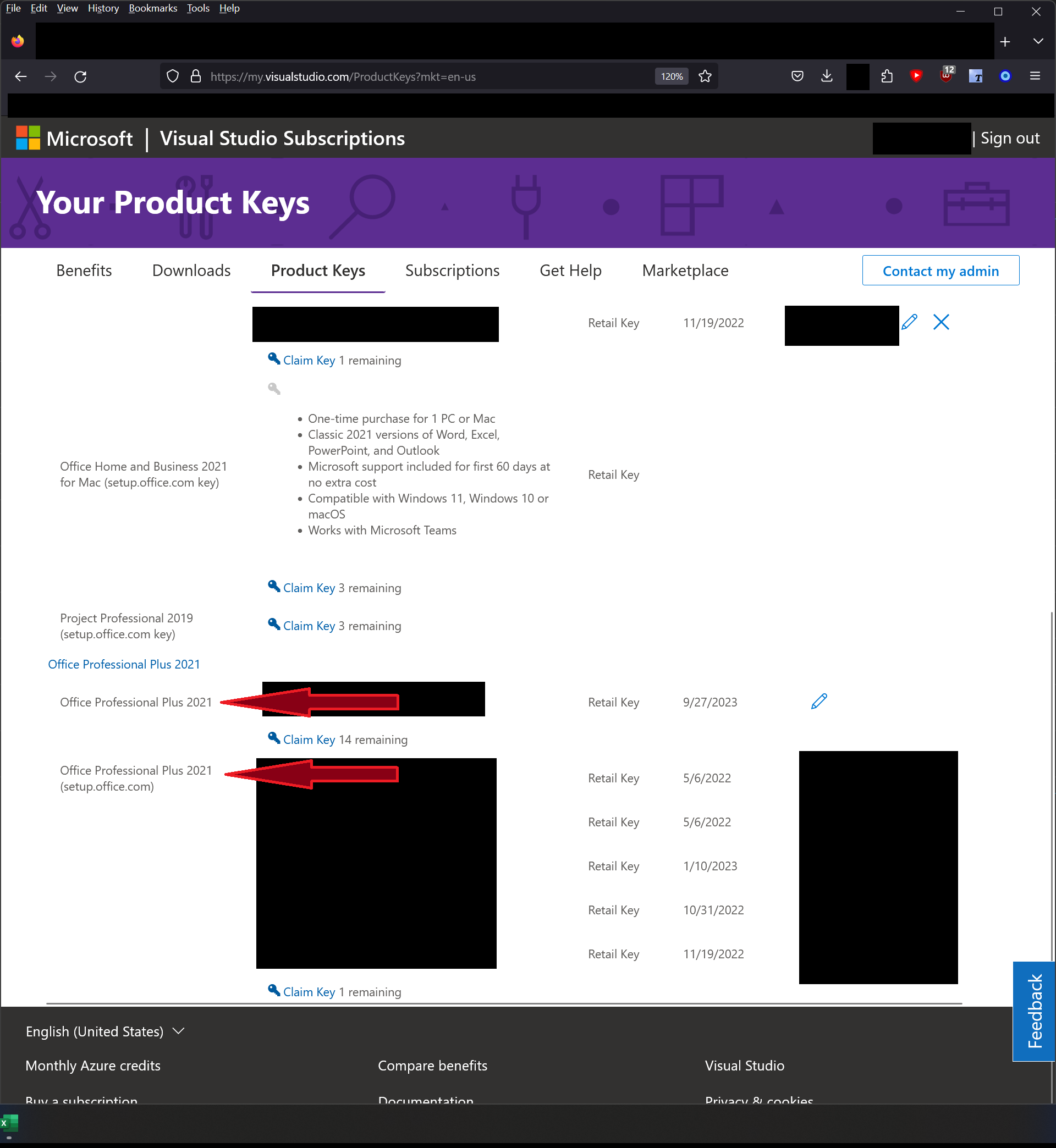
Task: Open the Office Professional Plus 2021 link
Action: click(124, 664)
